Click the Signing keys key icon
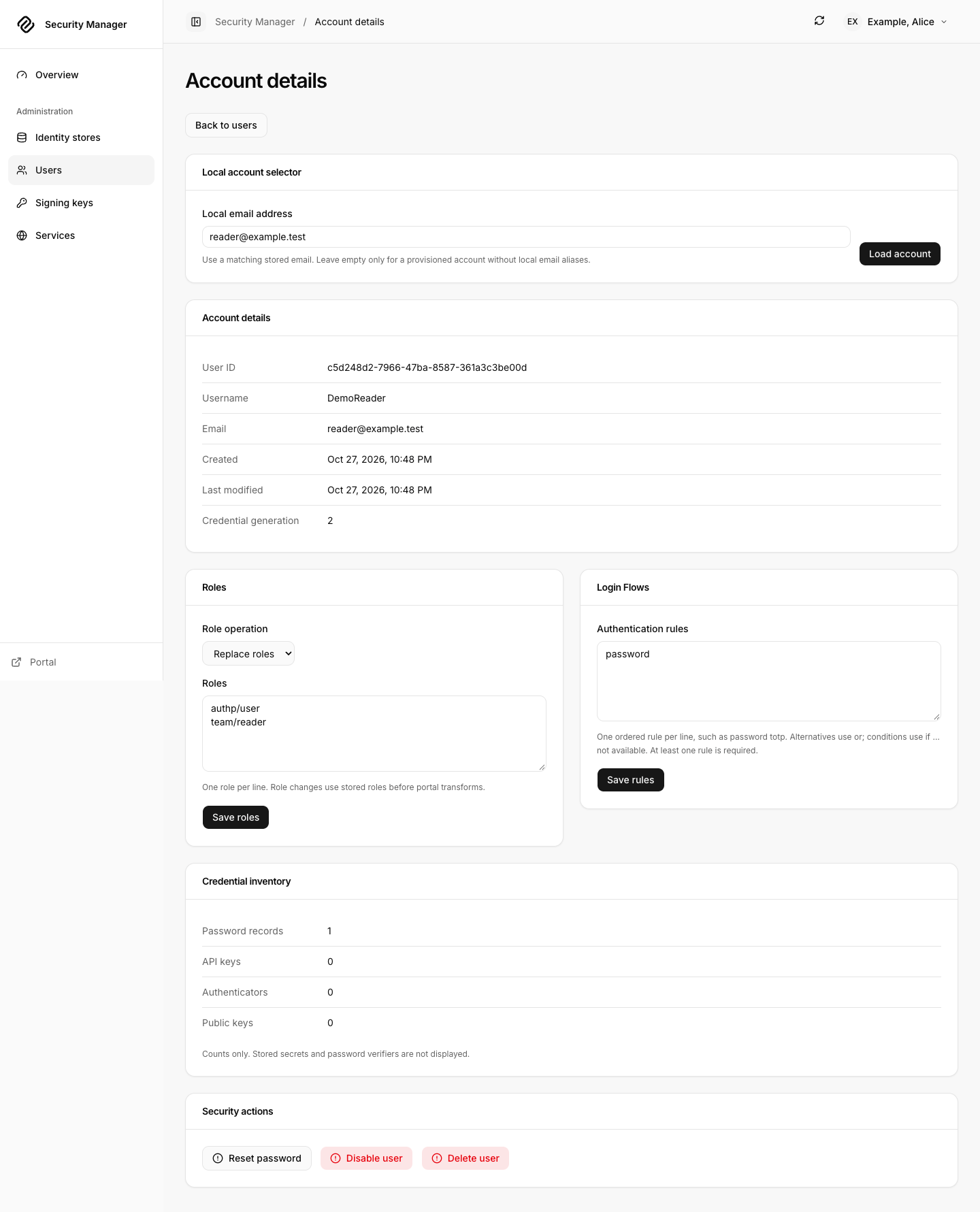This screenshot has width=980, height=1212. tap(22, 203)
